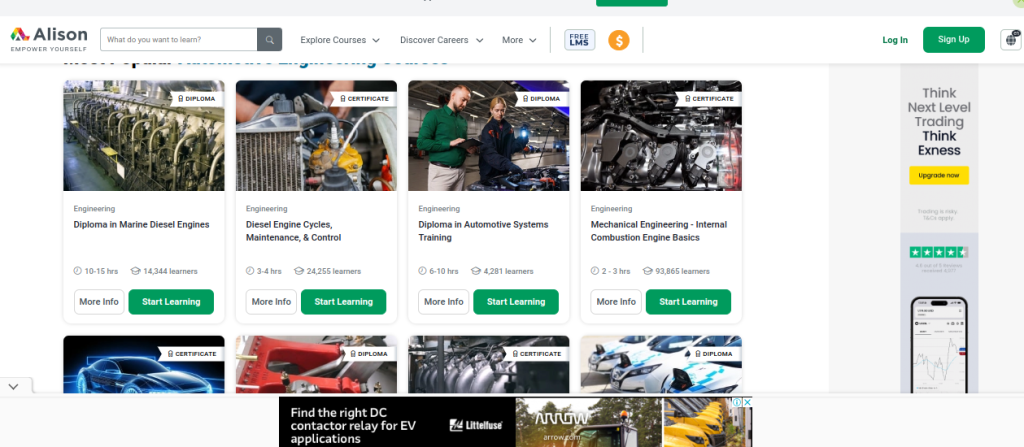Expand the Explore Courses dropdown
The image size is (1024, 447).
click(x=340, y=40)
